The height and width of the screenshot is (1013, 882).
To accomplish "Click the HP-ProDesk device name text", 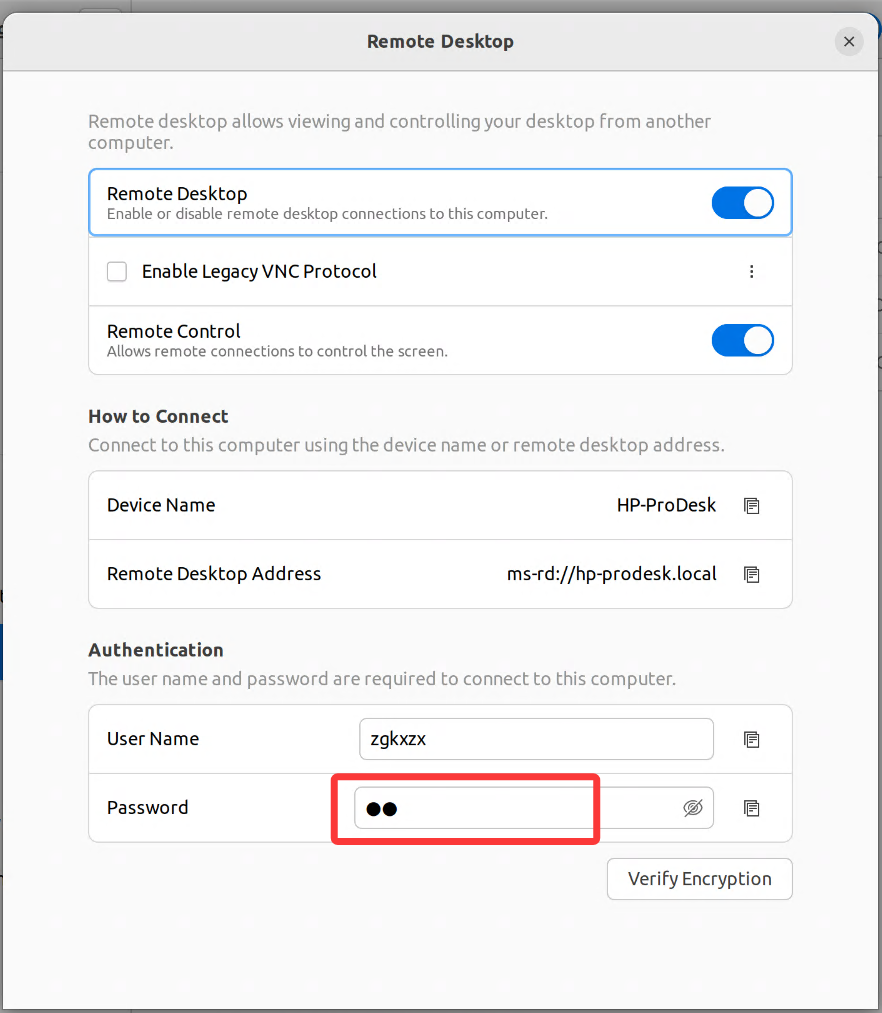I will coord(666,505).
